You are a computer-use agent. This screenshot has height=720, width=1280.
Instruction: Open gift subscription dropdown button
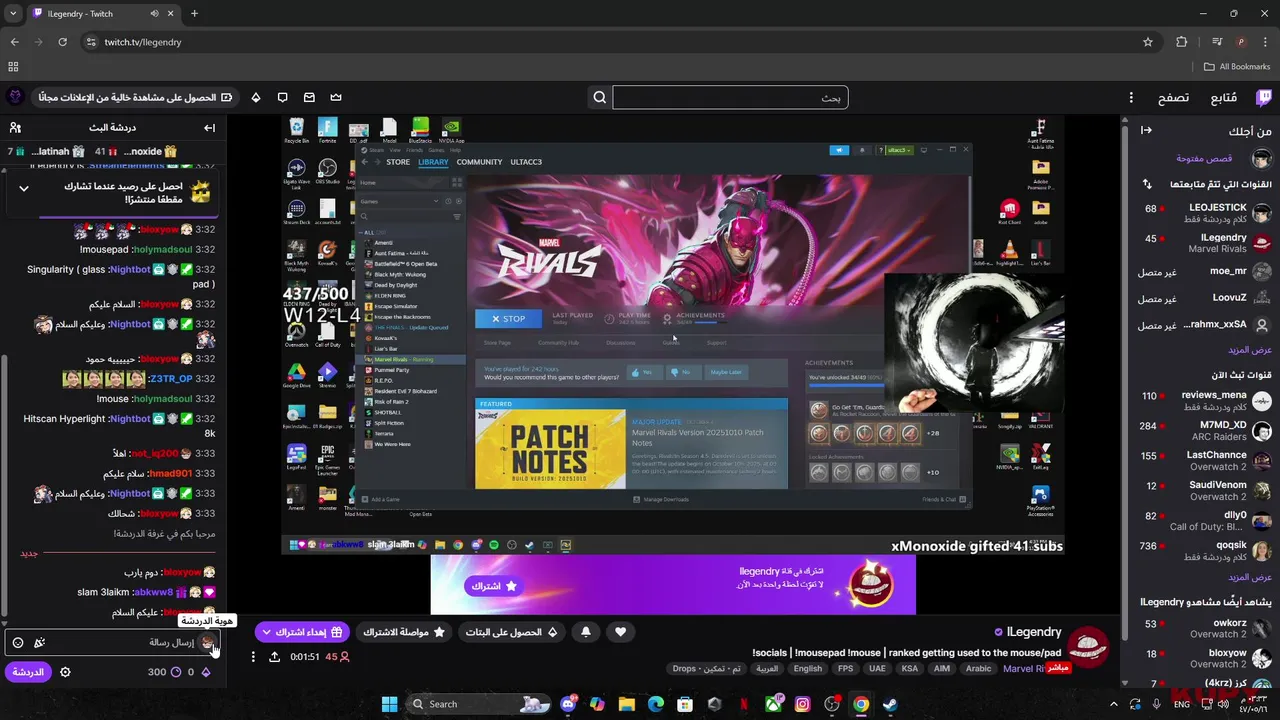[x=301, y=632]
